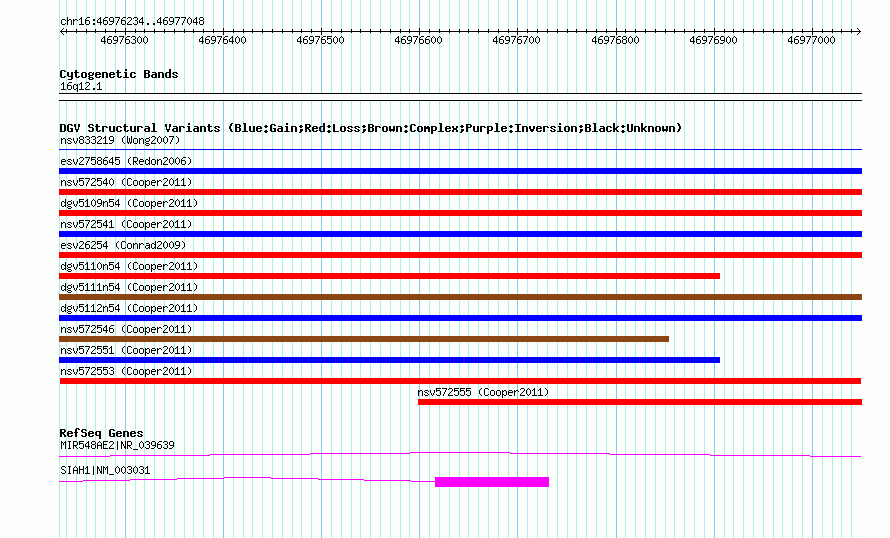Viewport: 890px width, 538px height.
Task: Click the ruler's left end arrow
Action: click(x=62, y=32)
